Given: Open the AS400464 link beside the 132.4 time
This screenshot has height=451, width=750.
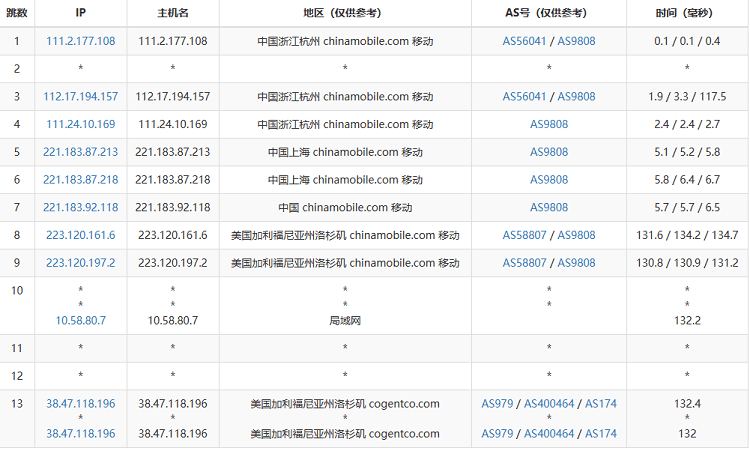Looking at the screenshot, I should coord(549,404).
